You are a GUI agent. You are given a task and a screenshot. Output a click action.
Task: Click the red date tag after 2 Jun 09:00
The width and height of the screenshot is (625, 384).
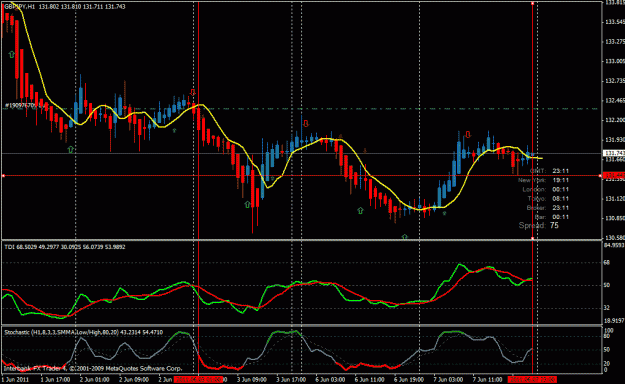click(x=199, y=379)
